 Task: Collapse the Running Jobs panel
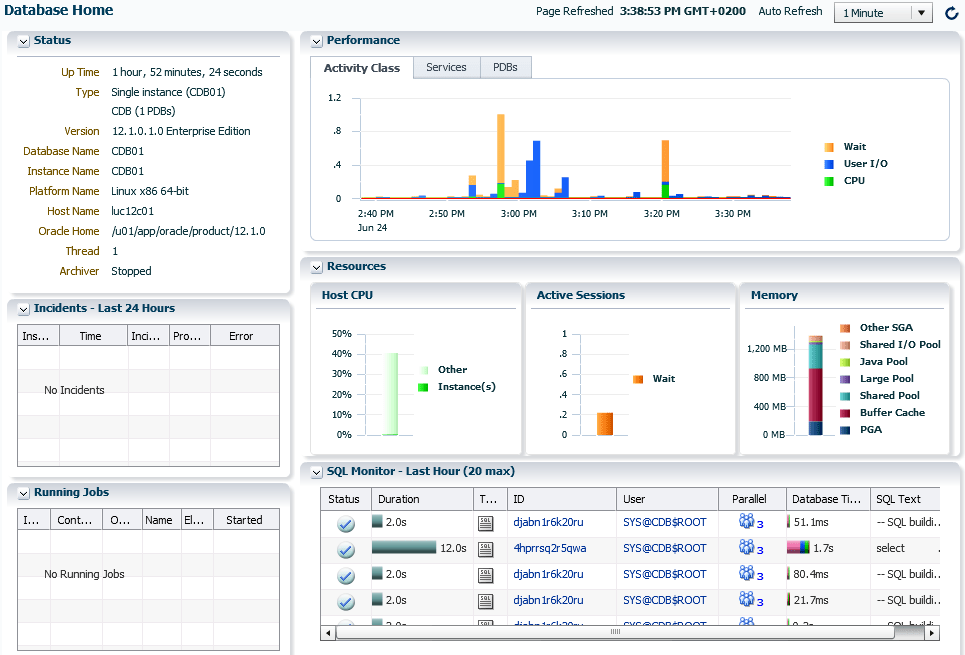[24, 493]
